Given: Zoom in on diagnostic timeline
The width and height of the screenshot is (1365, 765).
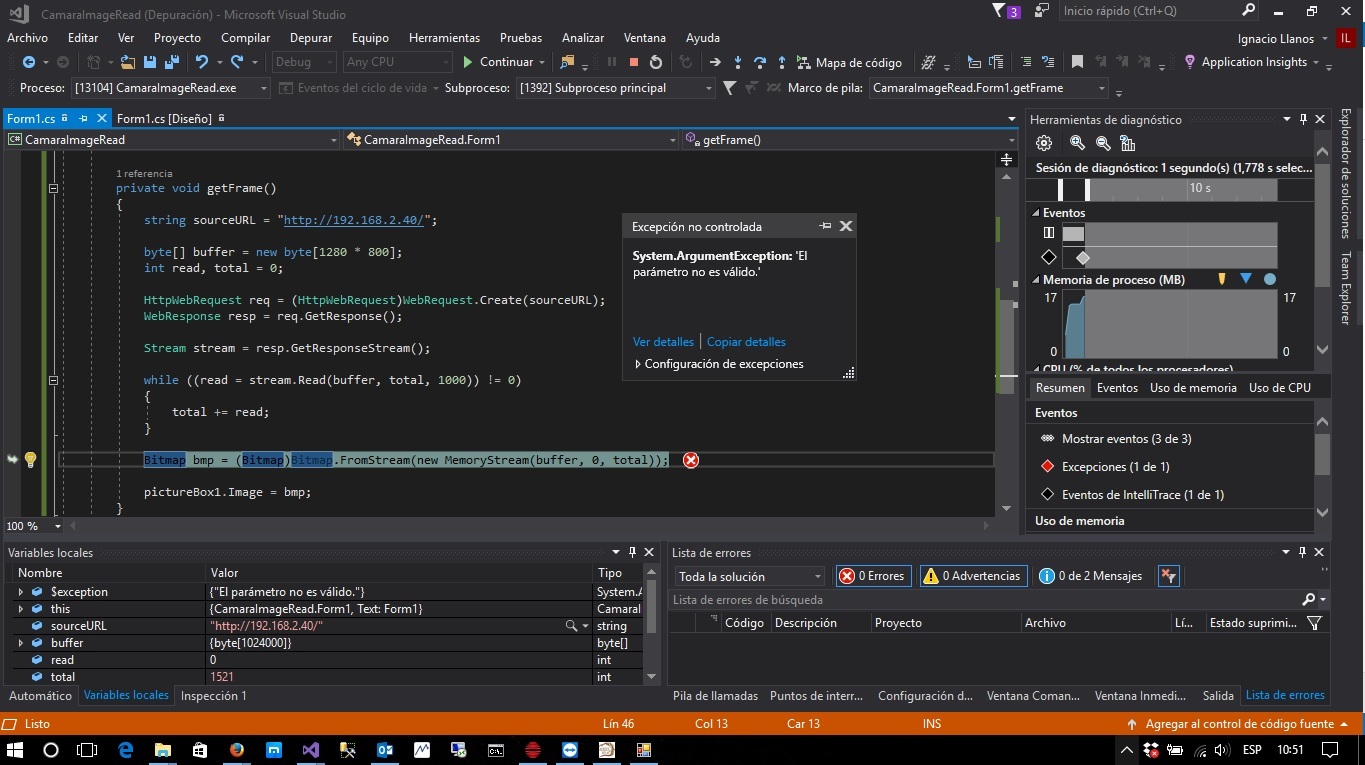Looking at the screenshot, I should pos(1077,143).
